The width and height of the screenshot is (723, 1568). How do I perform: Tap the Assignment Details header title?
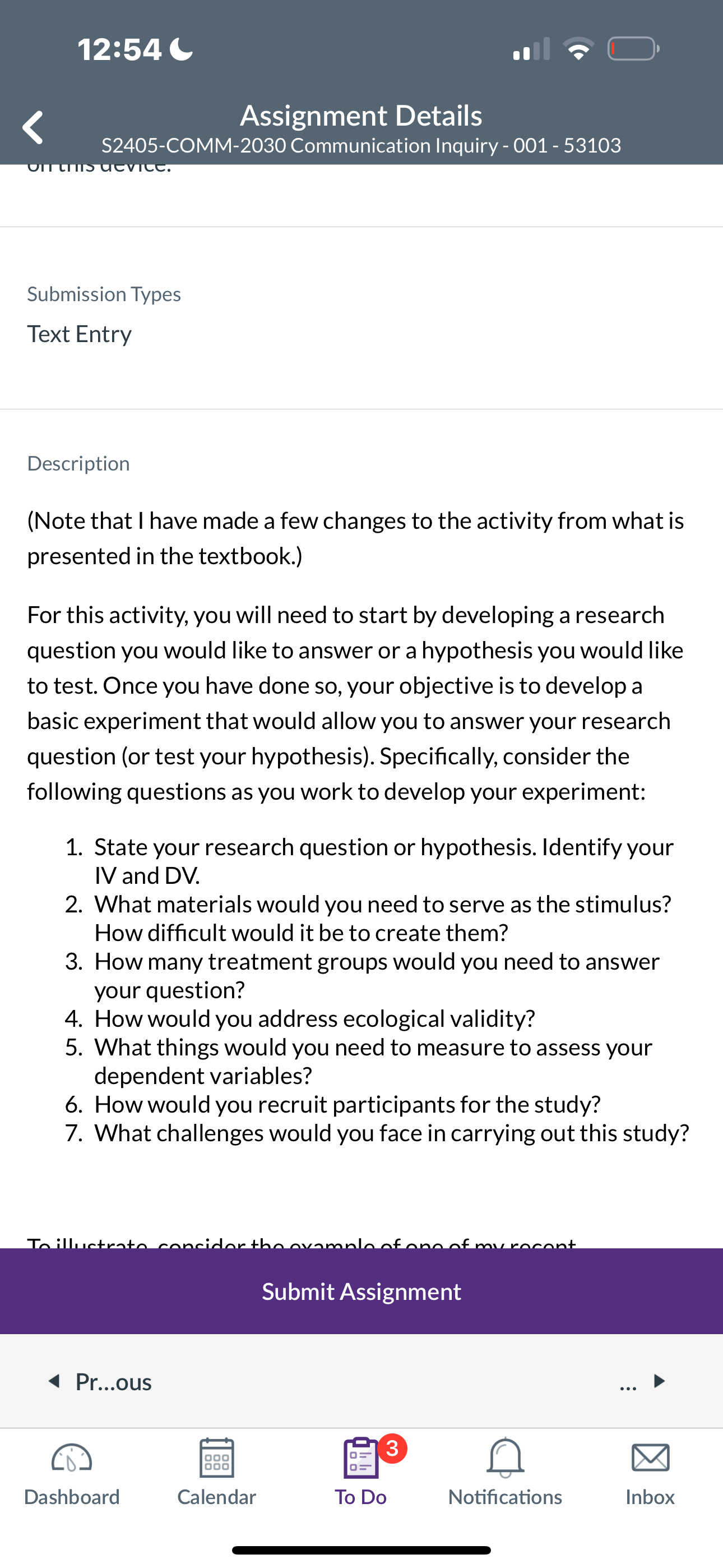[x=361, y=115]
